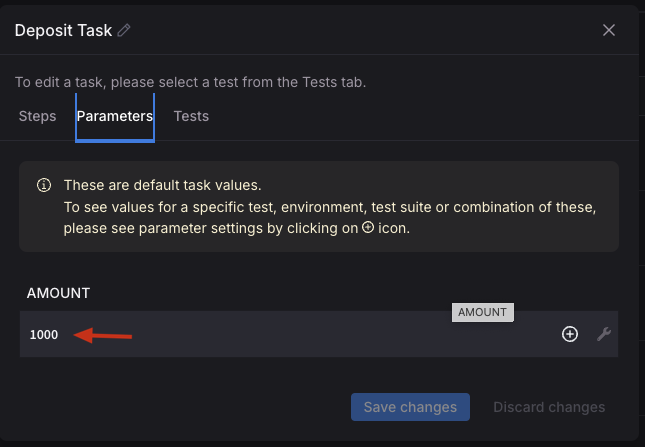Click the wrench icon in the AMOUNT row
The width and height of the screenshot is (645, 447).
tap(603, 334)
